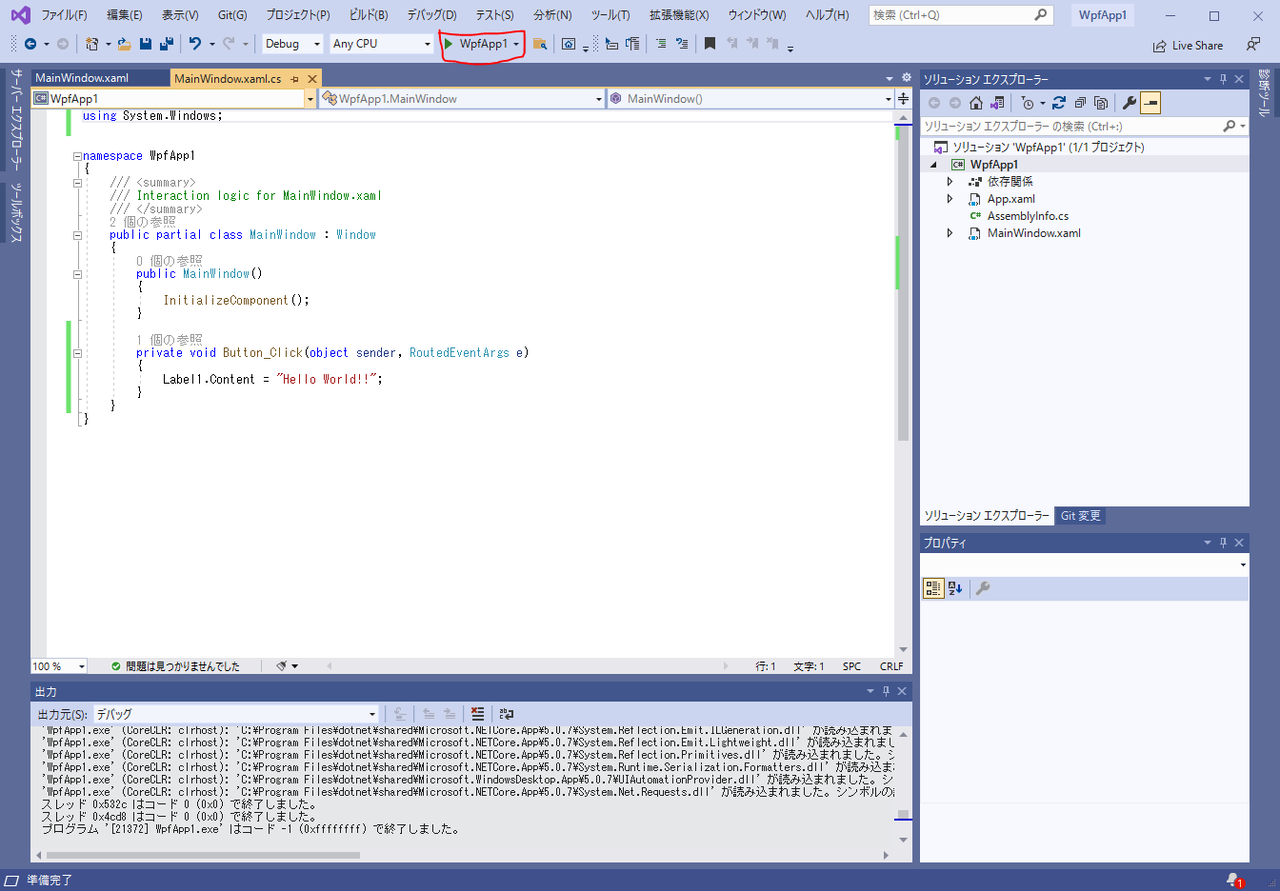The height and width of the screenshot is (891, 1280).
Task: Toggle word wrap in the output panel
Action: [x=507, y=714]
